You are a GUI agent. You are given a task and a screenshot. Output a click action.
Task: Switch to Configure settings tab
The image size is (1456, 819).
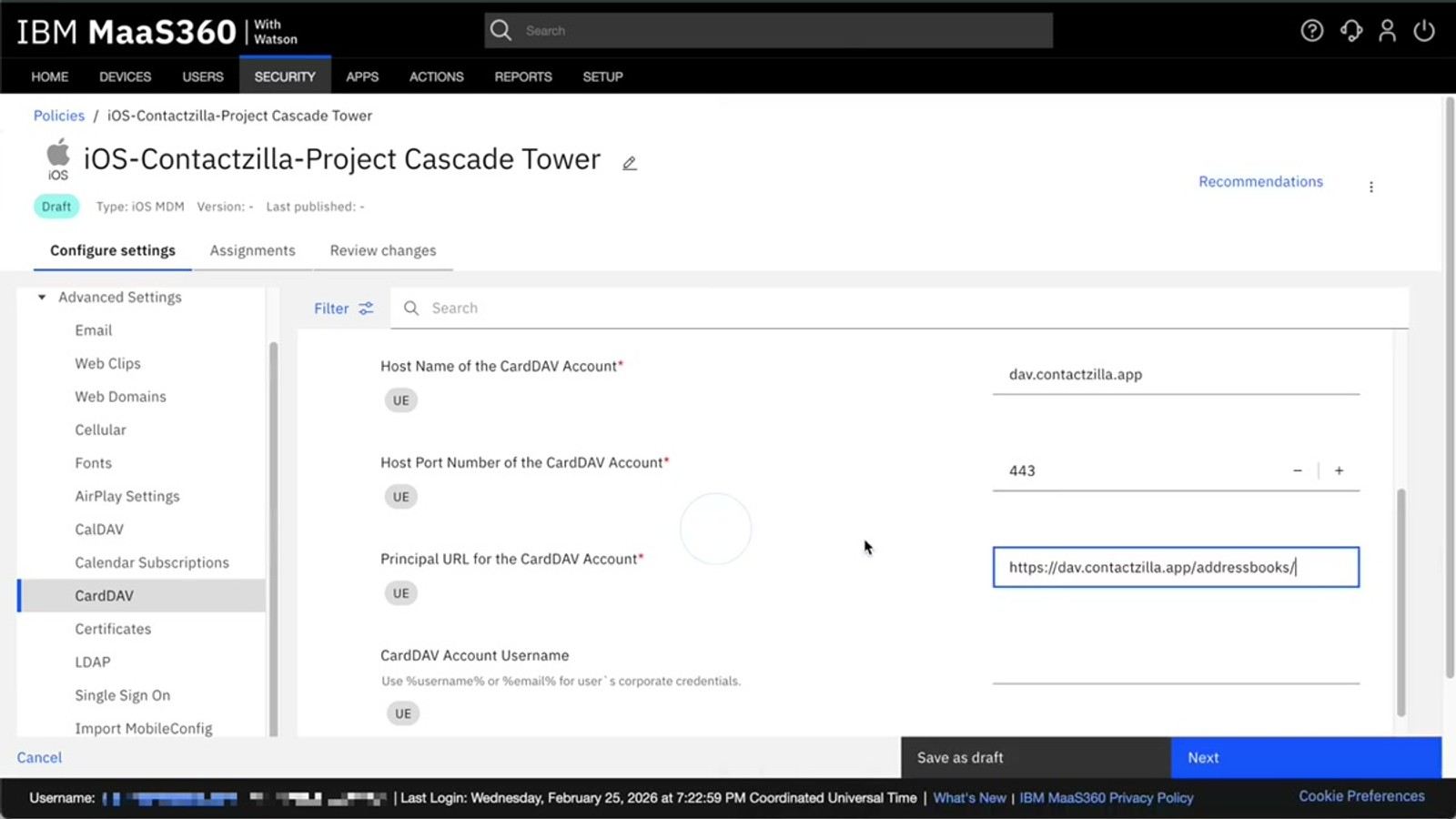coord(113,250)
